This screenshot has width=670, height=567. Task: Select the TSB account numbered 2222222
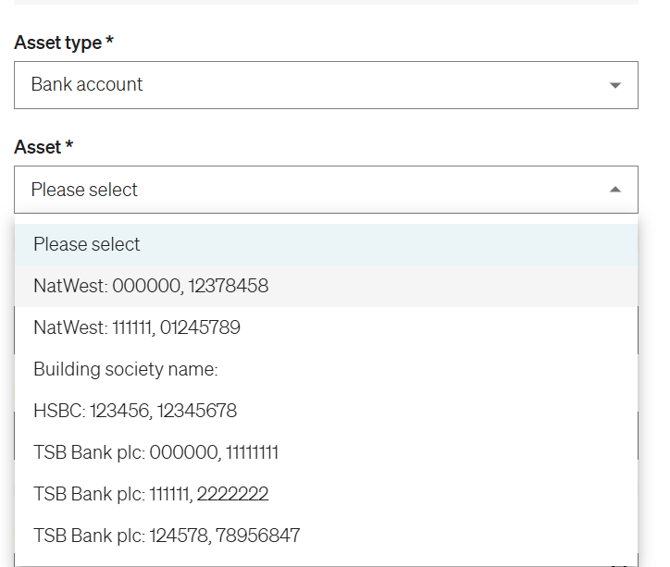tap(151, 494)
